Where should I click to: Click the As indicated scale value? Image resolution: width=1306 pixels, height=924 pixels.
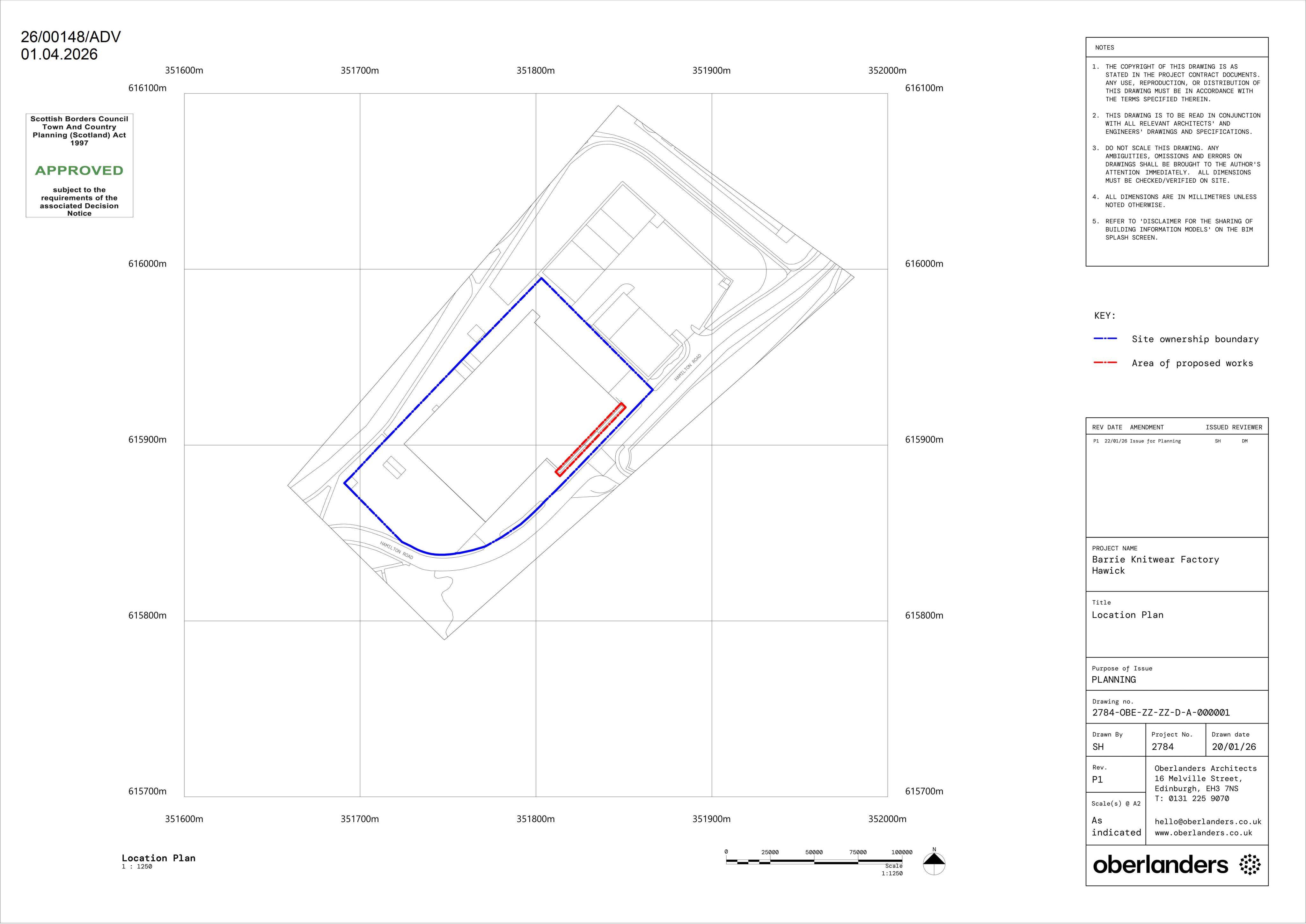coord(1116,827)
